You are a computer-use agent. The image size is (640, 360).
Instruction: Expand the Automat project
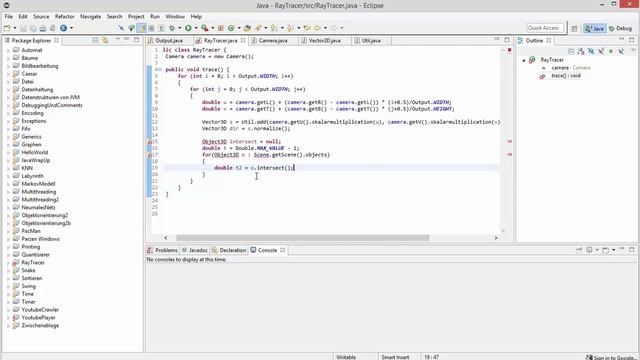9,50
